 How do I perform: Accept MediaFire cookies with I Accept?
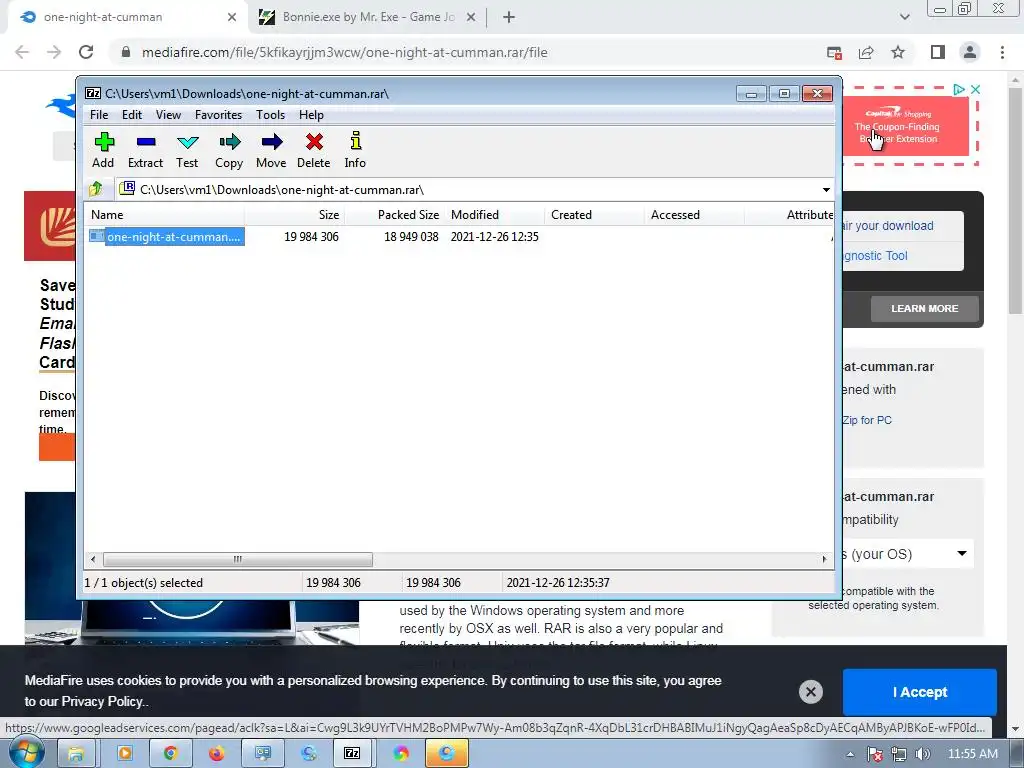click(920, 692)
